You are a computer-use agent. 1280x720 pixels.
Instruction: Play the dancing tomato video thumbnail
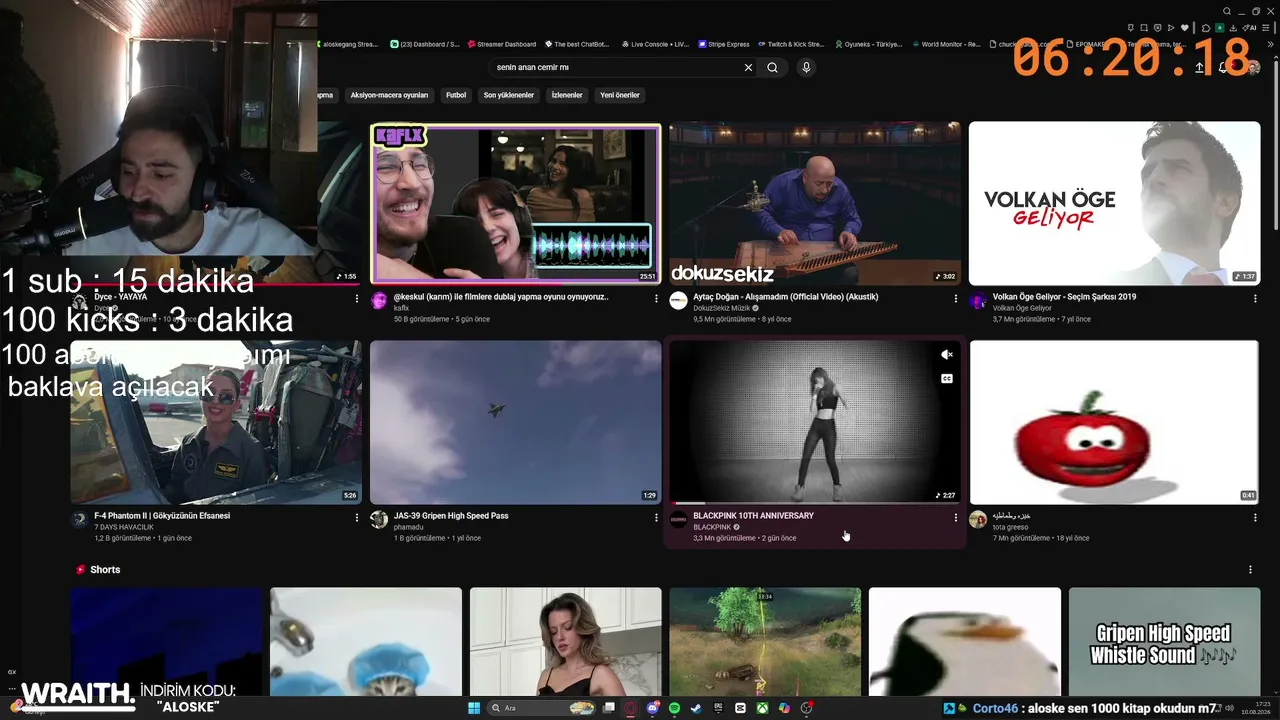pos(1114,422)
